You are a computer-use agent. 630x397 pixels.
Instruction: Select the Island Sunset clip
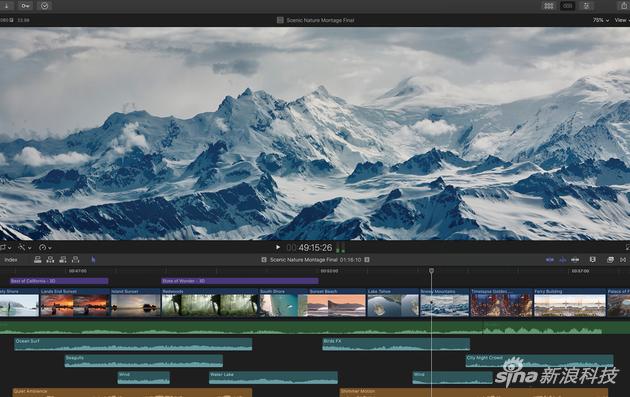point(136,303)
